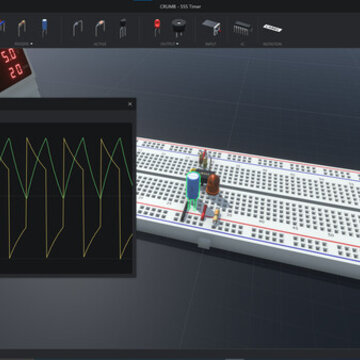The image size is (360, 360).
Task: Expand the Output components dropdown
Action: click(x=170, y=44)
